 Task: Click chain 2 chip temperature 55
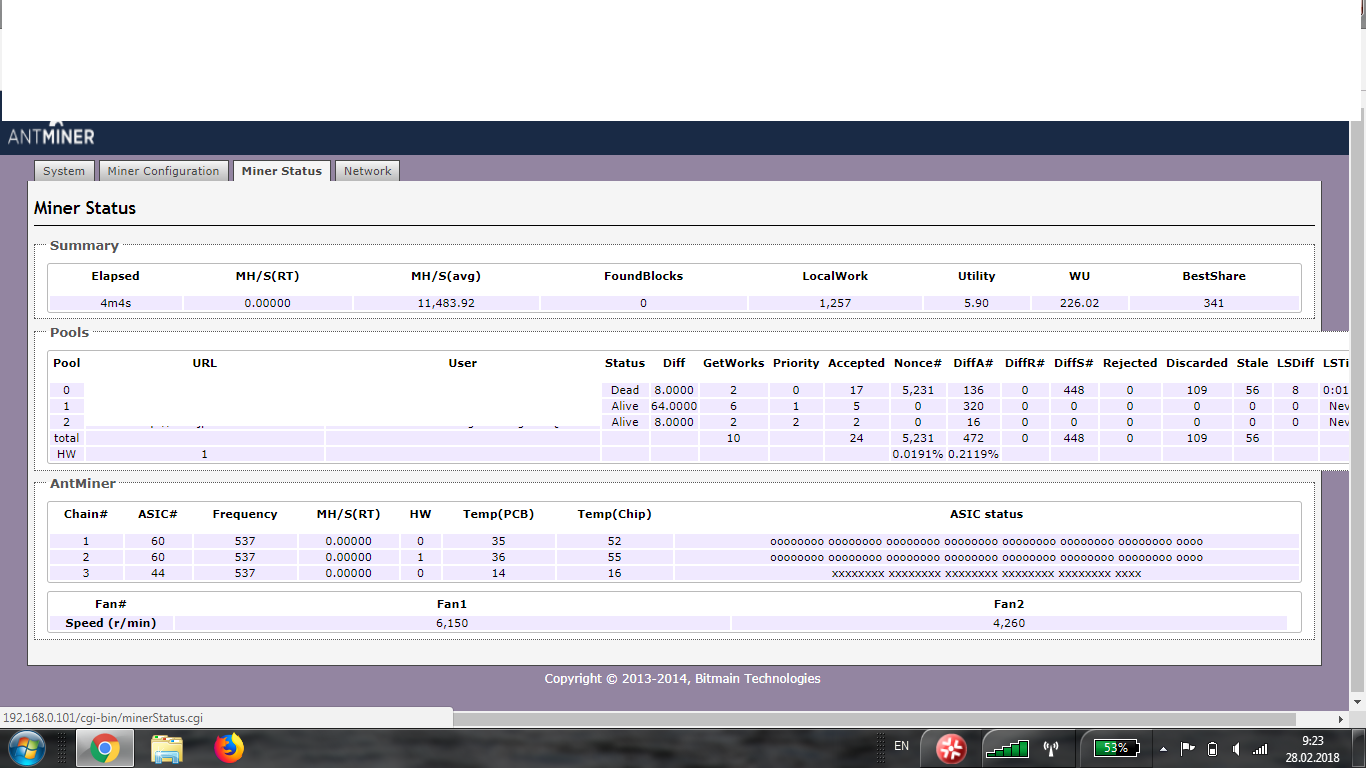pyautogui.click(x=614, y=557)
